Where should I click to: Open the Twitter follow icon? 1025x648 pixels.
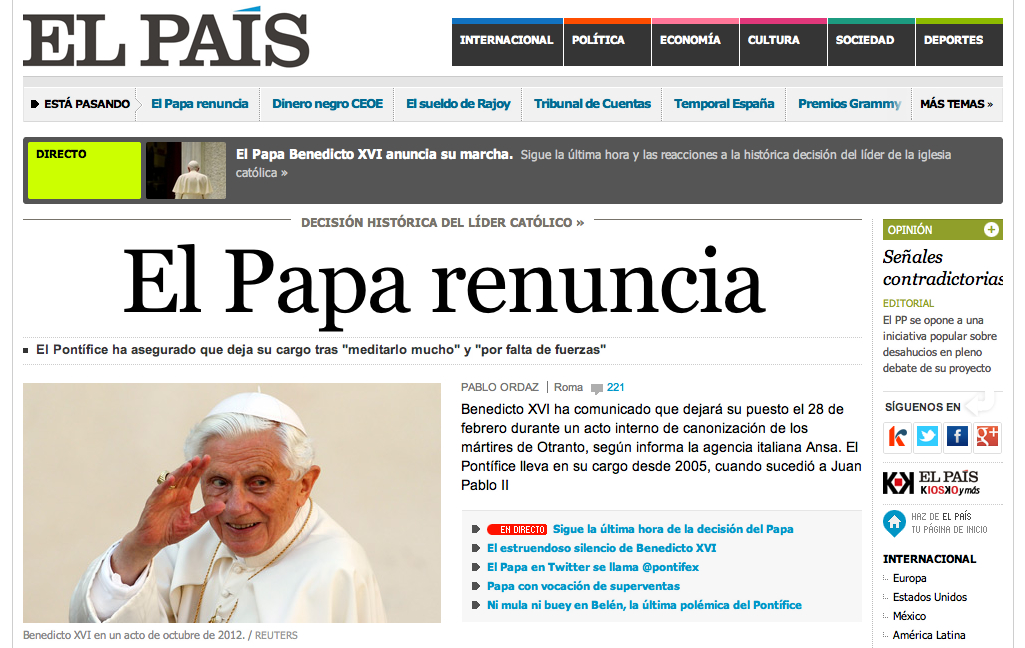pyautogui.click(x=927, y=437)
